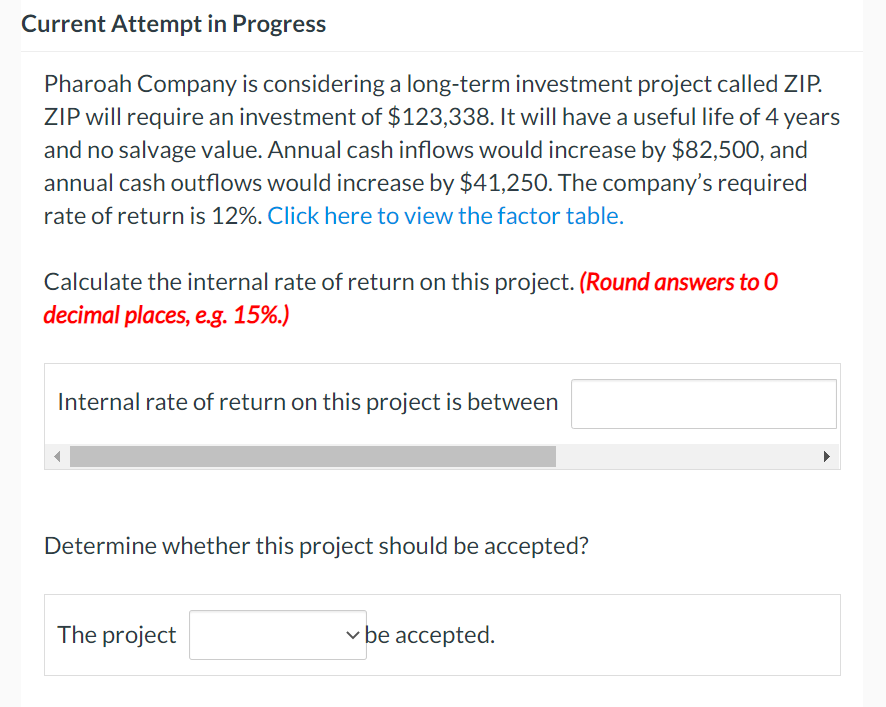Click the right-pointing triangle beside the scrollbar
The height and width of the screenshot is (707, 886).
point(826,456)
